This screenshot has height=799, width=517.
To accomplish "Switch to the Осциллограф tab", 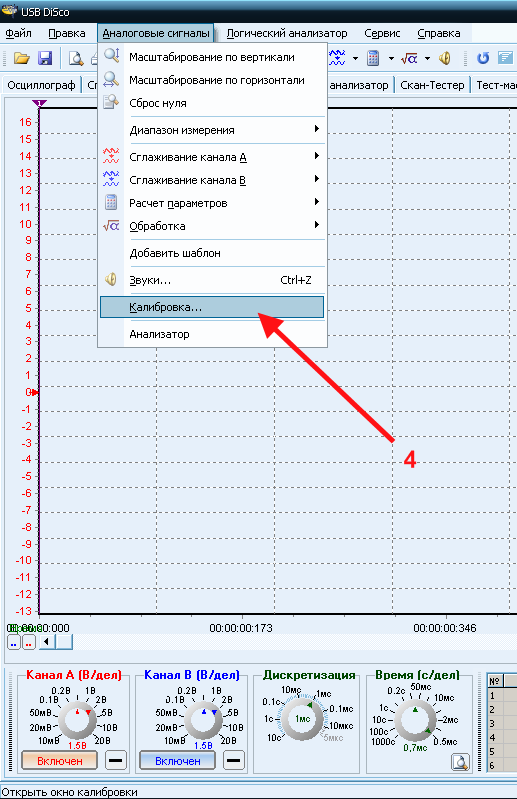I will [41, 85].
